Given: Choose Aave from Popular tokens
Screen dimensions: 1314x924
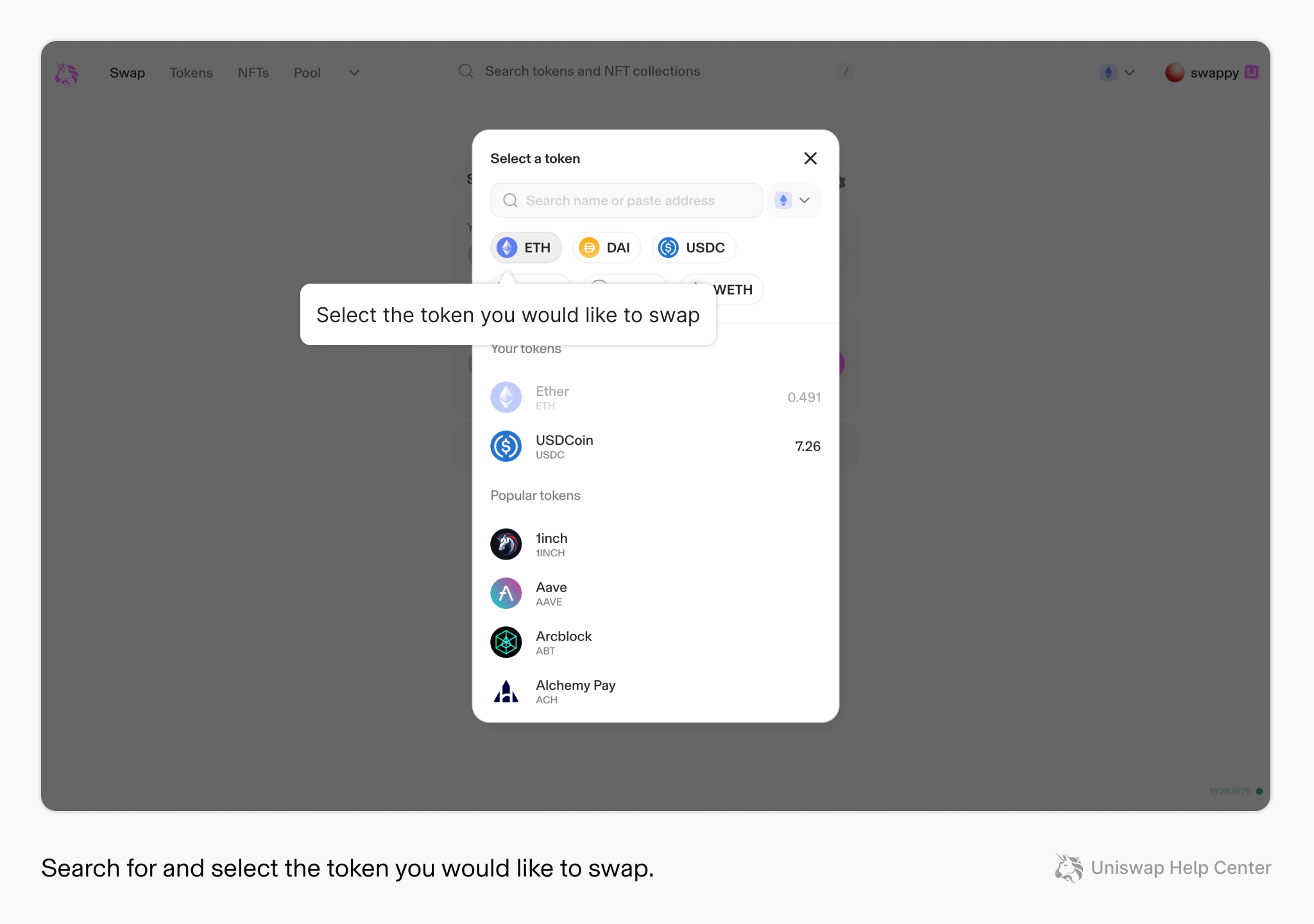Looking at the screenshot, I should coord(655,593).
